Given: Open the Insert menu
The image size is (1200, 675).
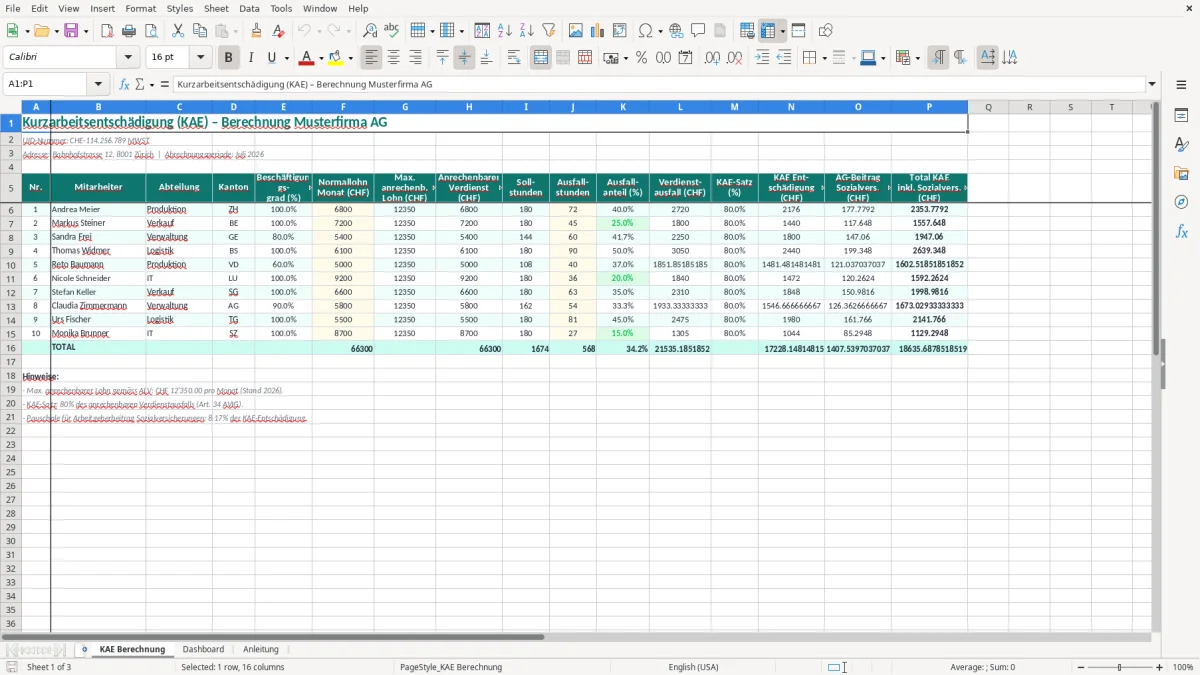Looking at the screenshot, I should click(x=102, y=8).
